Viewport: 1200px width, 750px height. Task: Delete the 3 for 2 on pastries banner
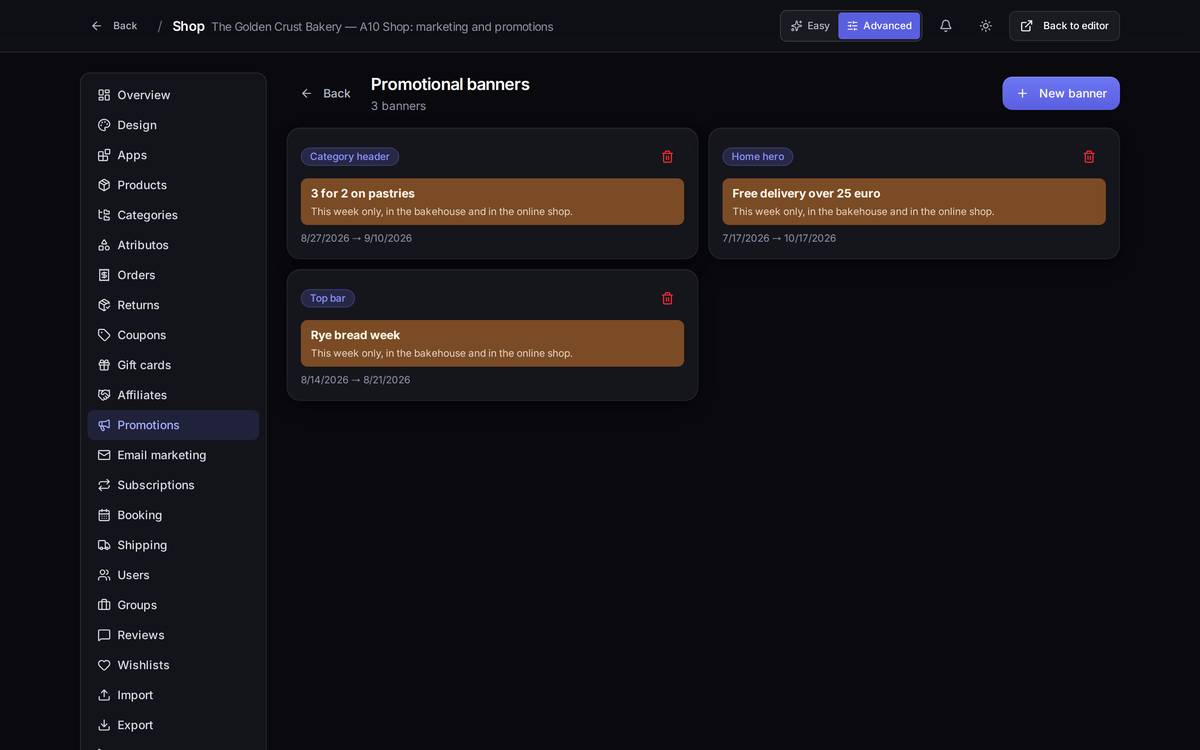click(668, 157)
